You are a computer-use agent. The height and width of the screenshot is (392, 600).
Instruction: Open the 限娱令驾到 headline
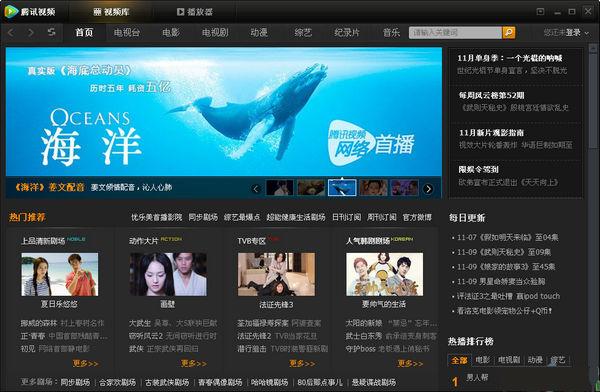click(478, 169)
